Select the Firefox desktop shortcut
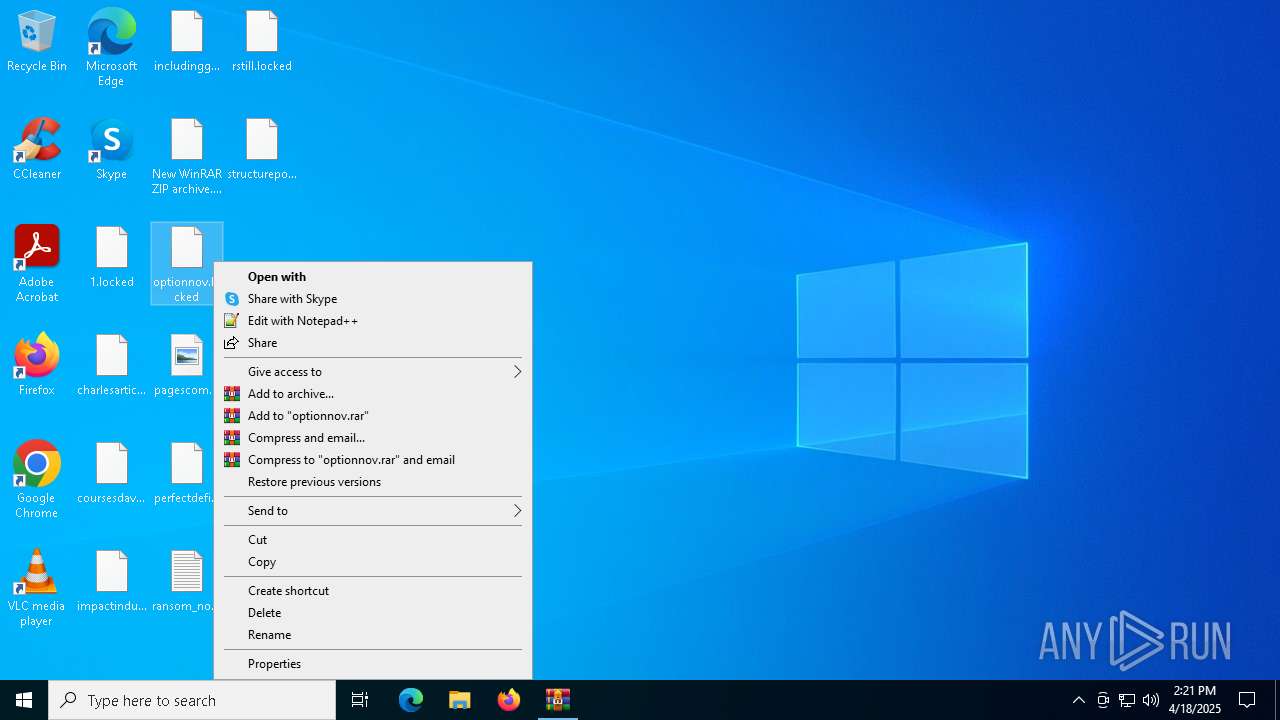Viewport: 1280px width, 720px height. coord(37,365)
